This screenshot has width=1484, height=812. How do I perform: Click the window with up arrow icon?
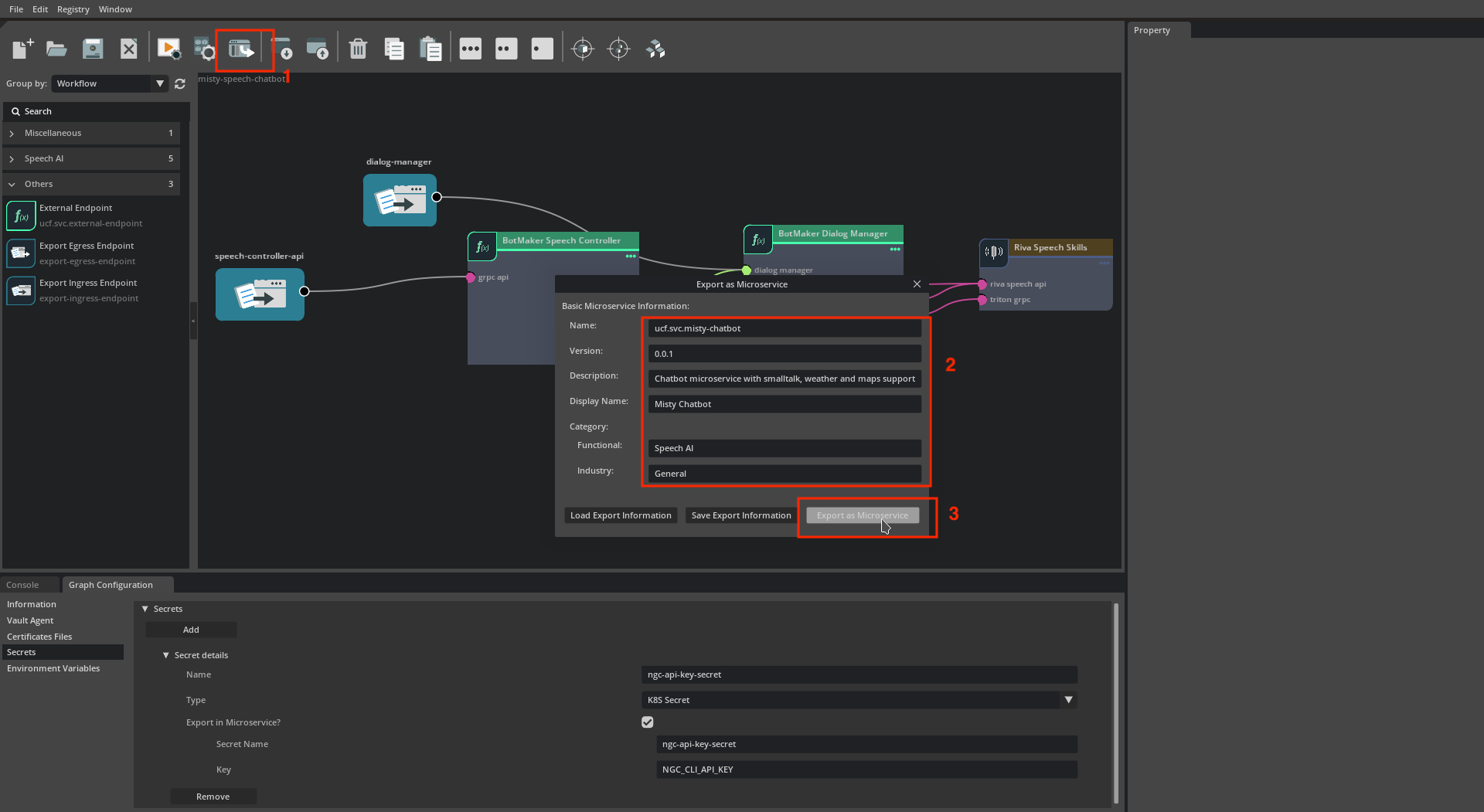point(318,49)
